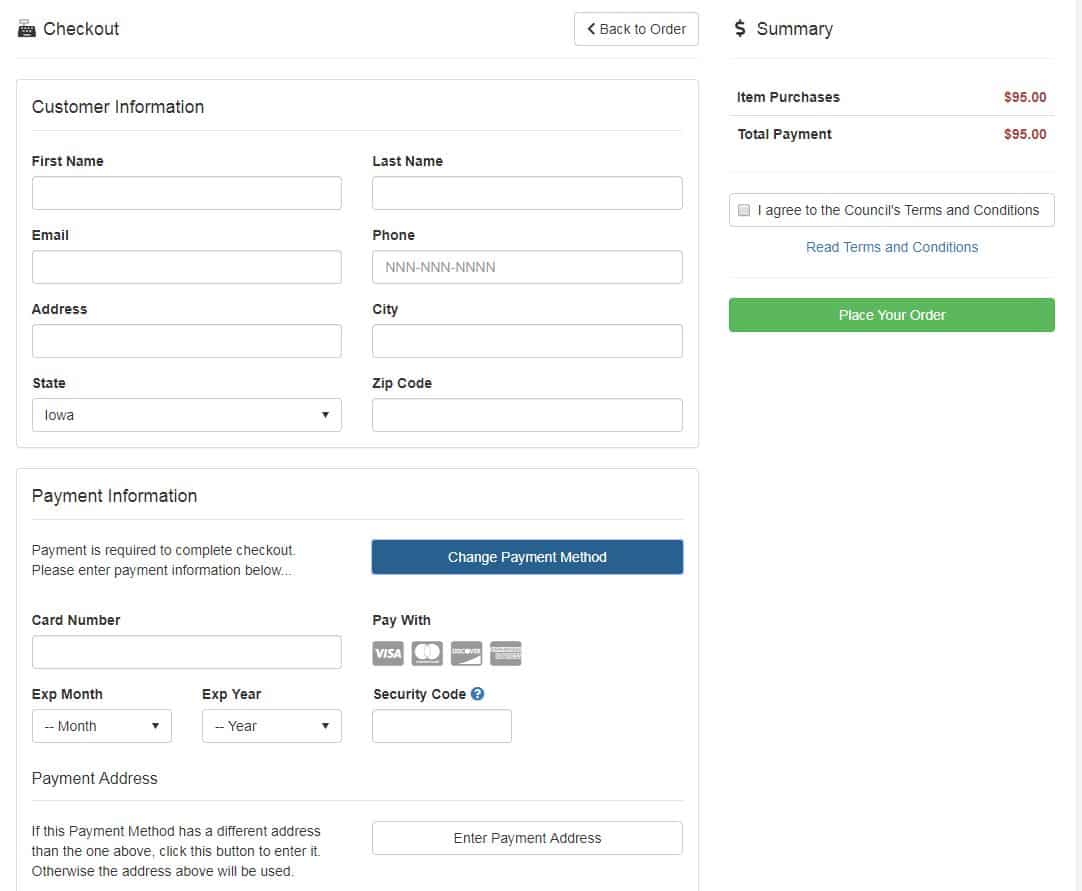Click the American Express card icon

click(506, 653)
